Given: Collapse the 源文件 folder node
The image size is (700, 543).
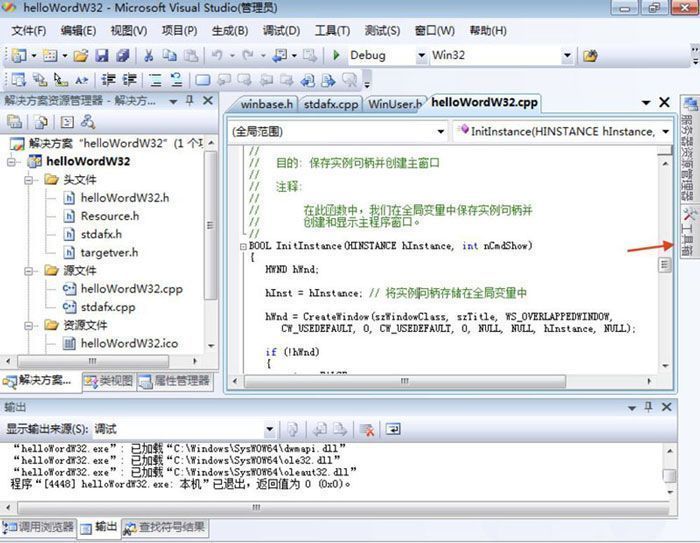Looking at the screenshot, I should click(29, 271).
